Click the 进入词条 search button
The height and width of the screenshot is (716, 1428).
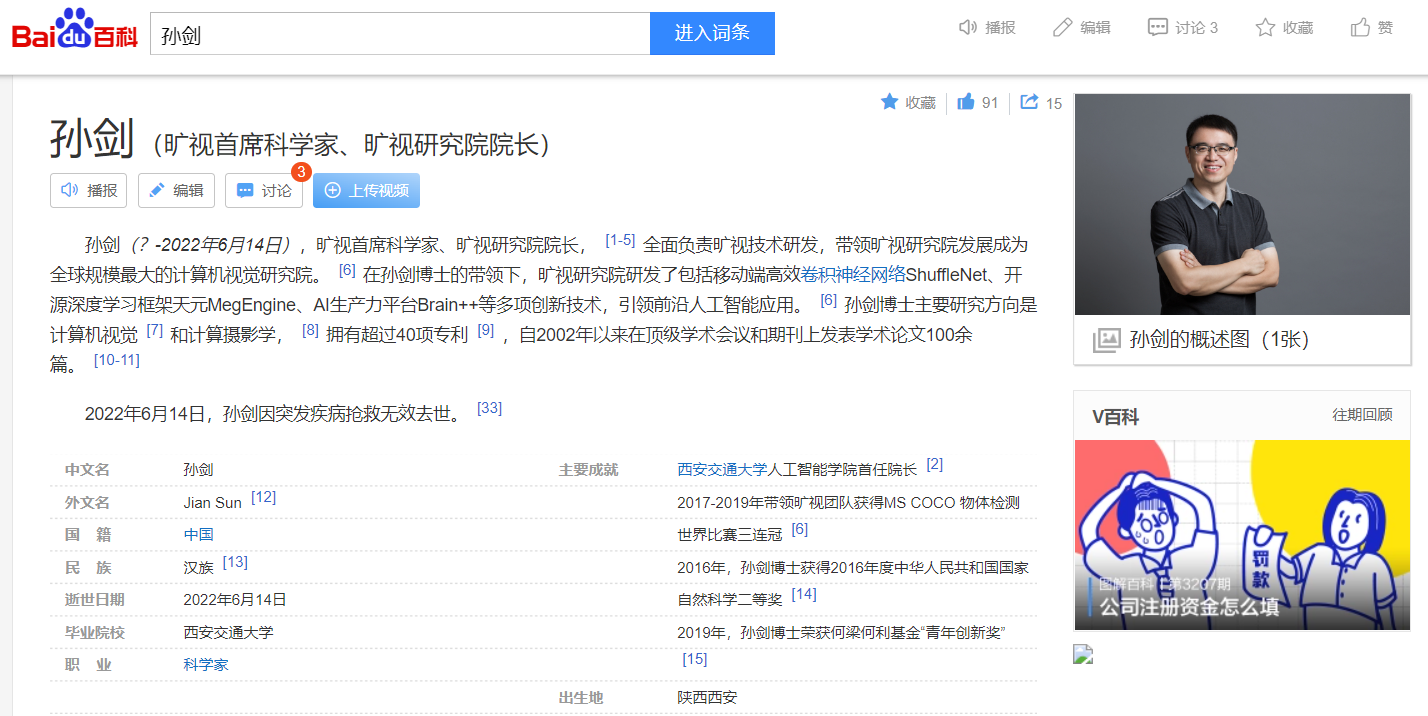[x=712, y=34]
